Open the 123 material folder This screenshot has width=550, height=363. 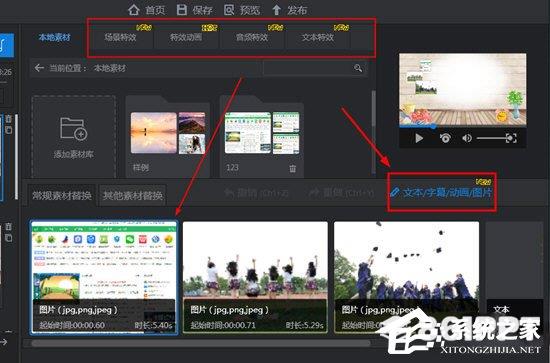pyautogui.click(x=262, y=137)
